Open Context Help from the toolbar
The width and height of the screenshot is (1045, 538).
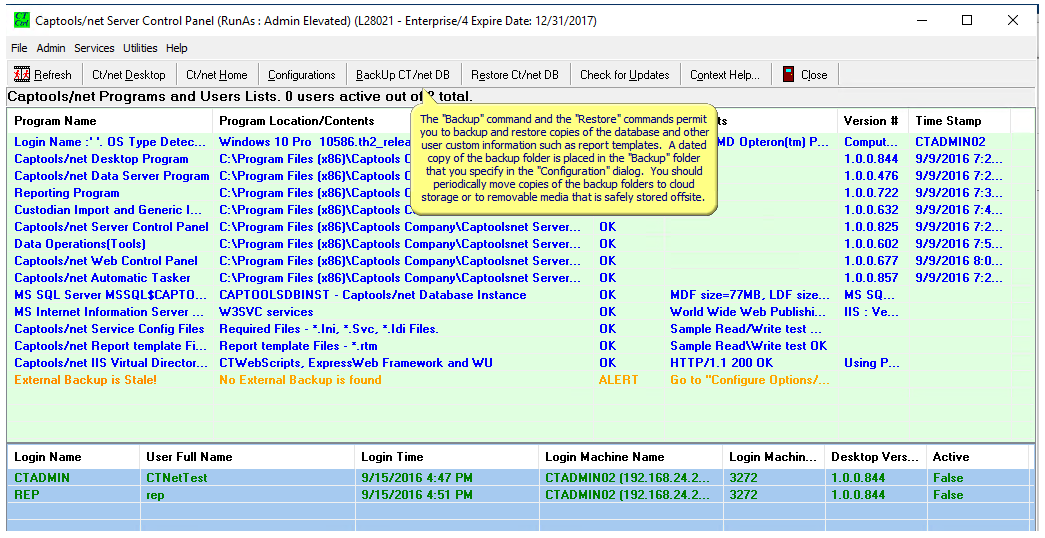coord(724,75)
